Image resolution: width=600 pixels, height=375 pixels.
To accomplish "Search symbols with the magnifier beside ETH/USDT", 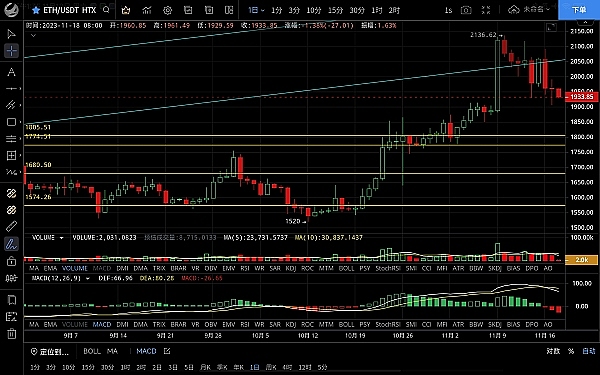I will pos(106,10).
